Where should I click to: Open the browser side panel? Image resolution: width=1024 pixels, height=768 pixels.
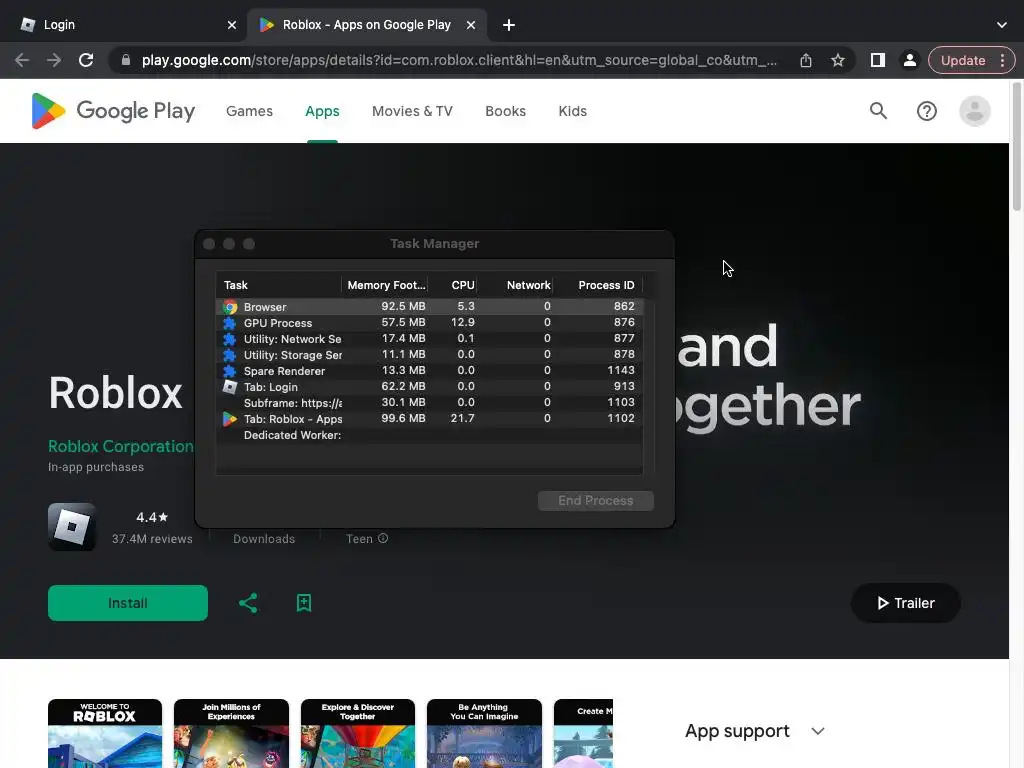coord(877,60)
